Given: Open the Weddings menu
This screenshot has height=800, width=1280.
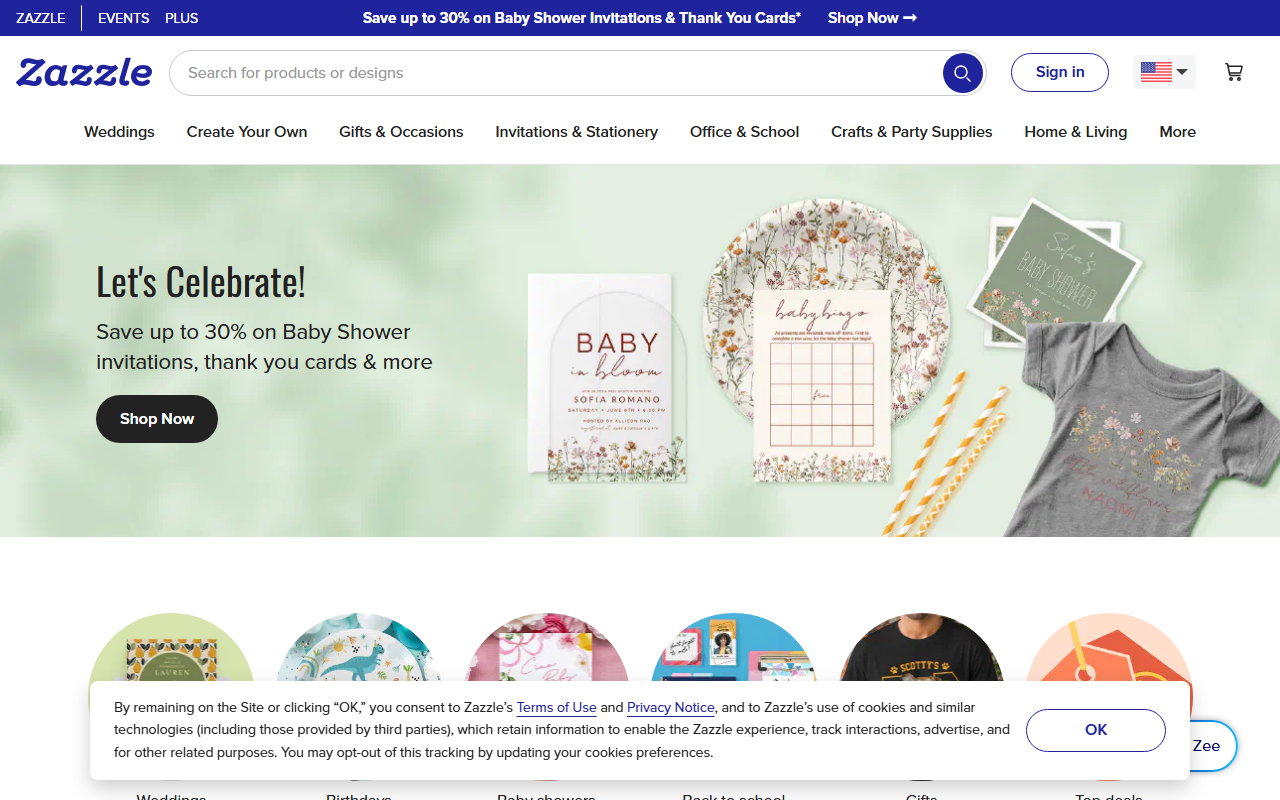Looking at the screenshot, I should [119, 132].
